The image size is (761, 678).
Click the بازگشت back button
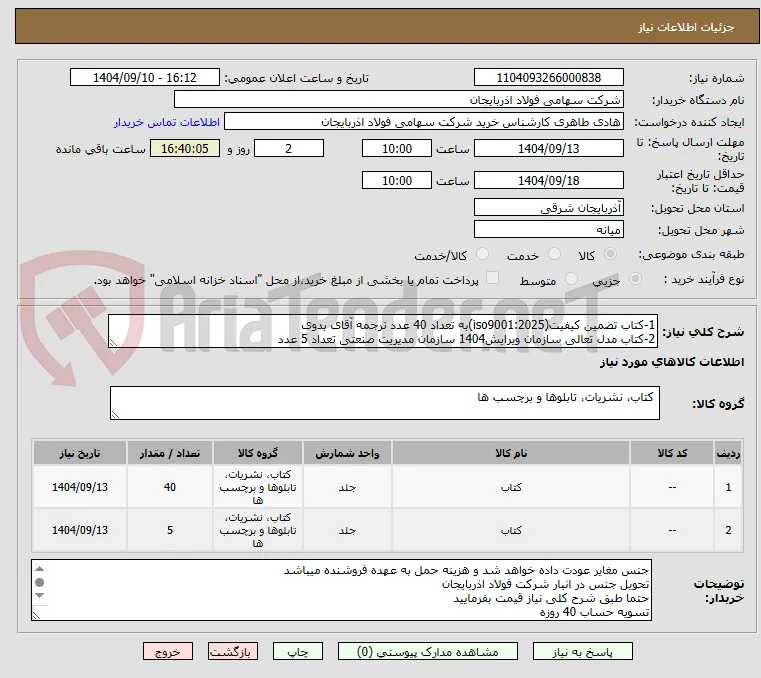(x=232, y=651)
